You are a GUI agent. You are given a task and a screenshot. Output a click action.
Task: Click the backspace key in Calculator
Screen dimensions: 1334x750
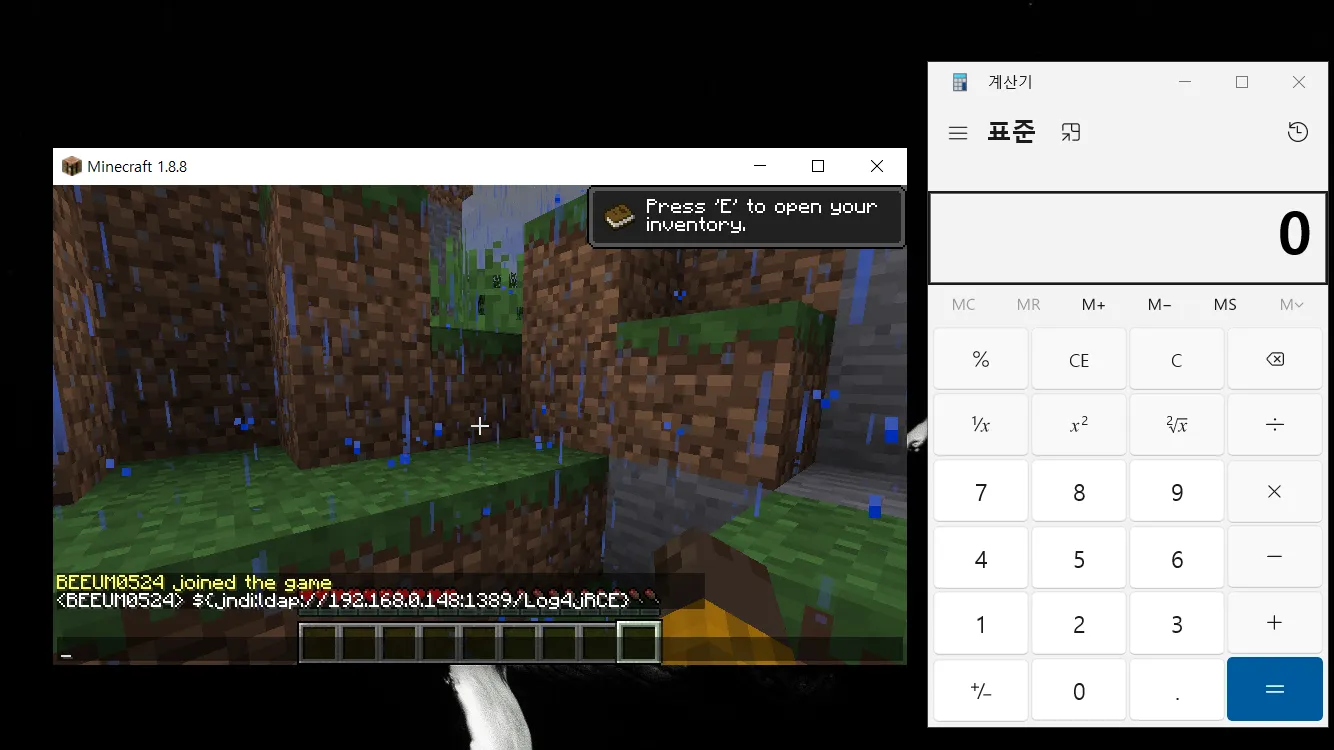tap(1275, 360)
